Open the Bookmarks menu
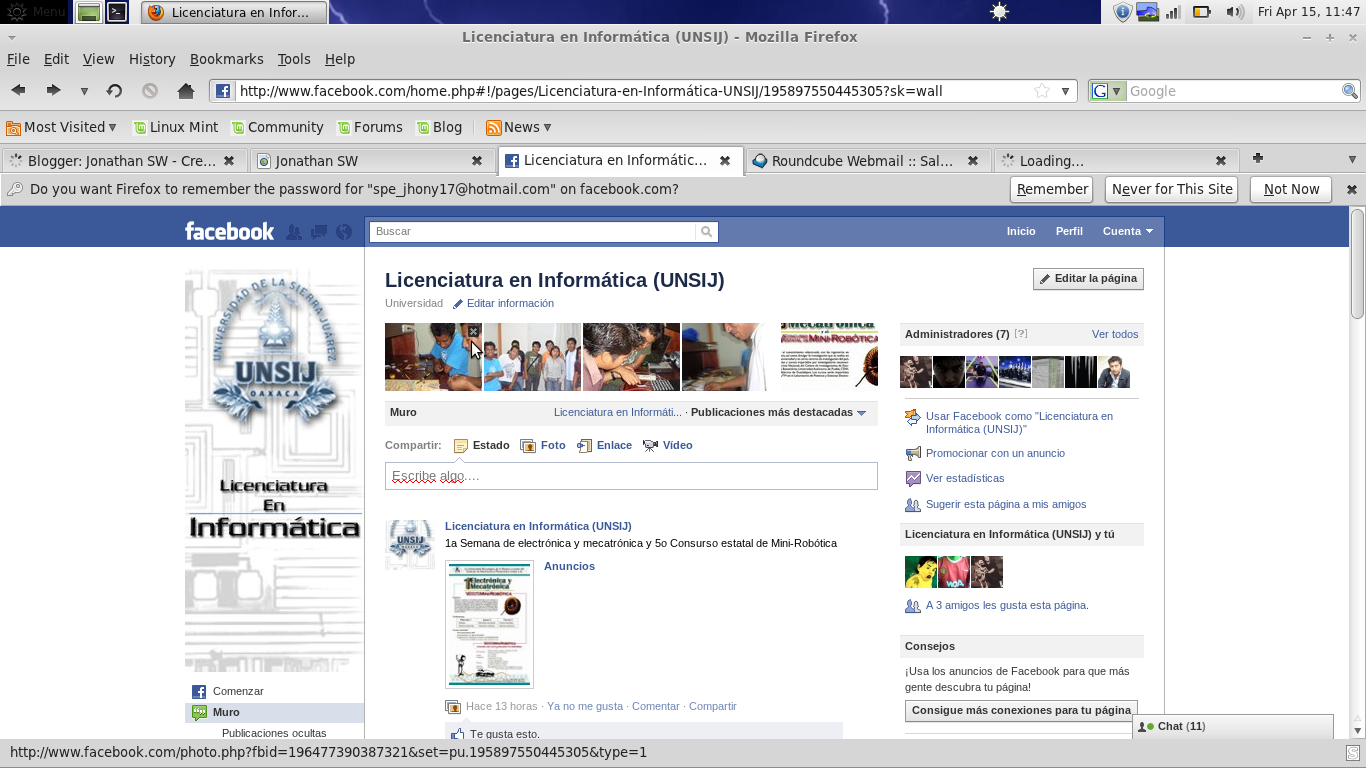This screenshot has height=768, width=1366. (226, 59)
